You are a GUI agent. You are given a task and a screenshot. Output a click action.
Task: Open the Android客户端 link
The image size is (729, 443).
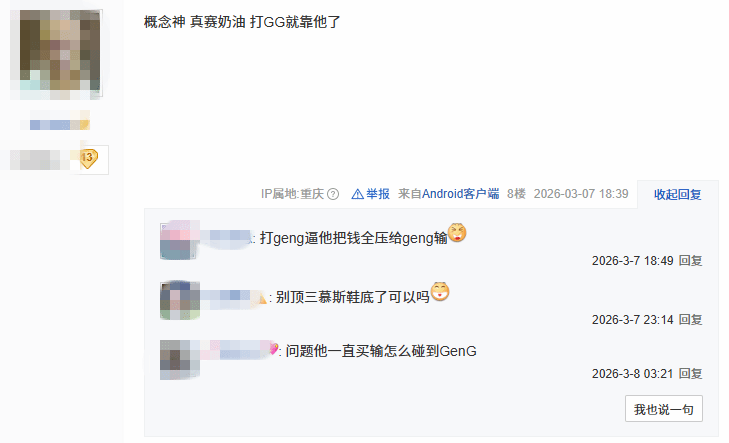tap(460, 194)
